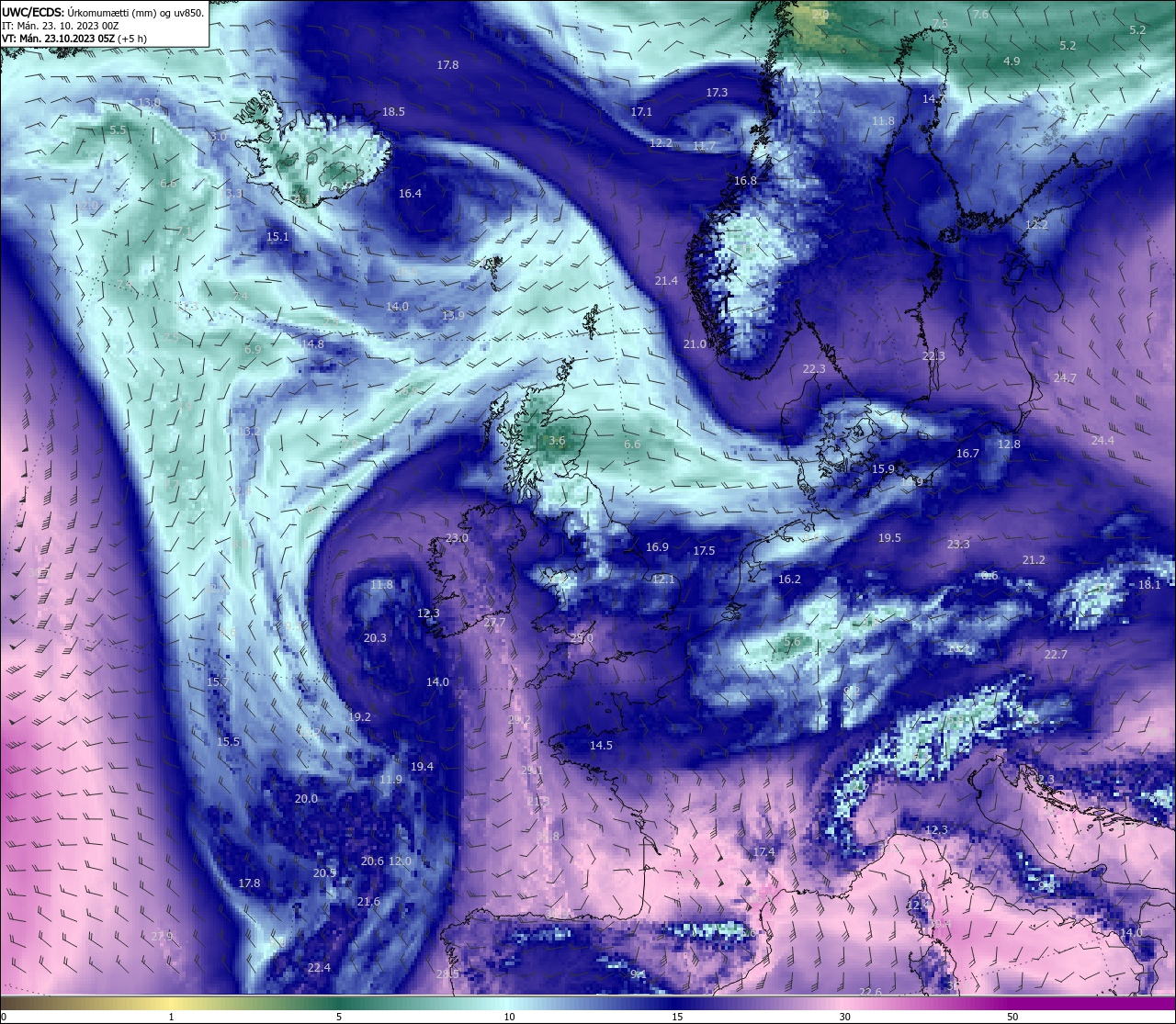Click the 15.5 value below 15.7
Image resolution: width=1176 pixels, height=1024 pixels.
228,741
